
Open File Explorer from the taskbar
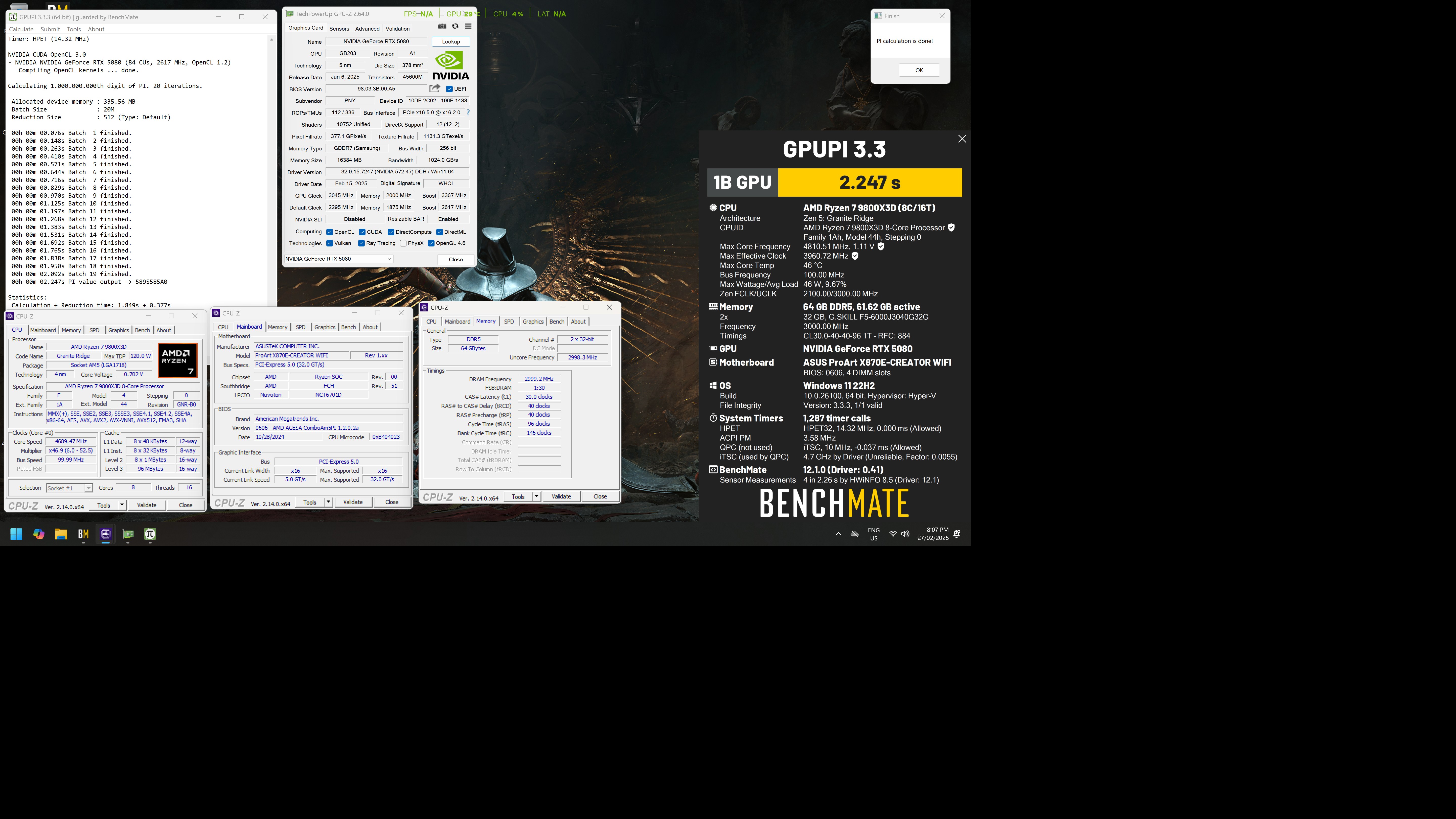[x=61, y=534]
